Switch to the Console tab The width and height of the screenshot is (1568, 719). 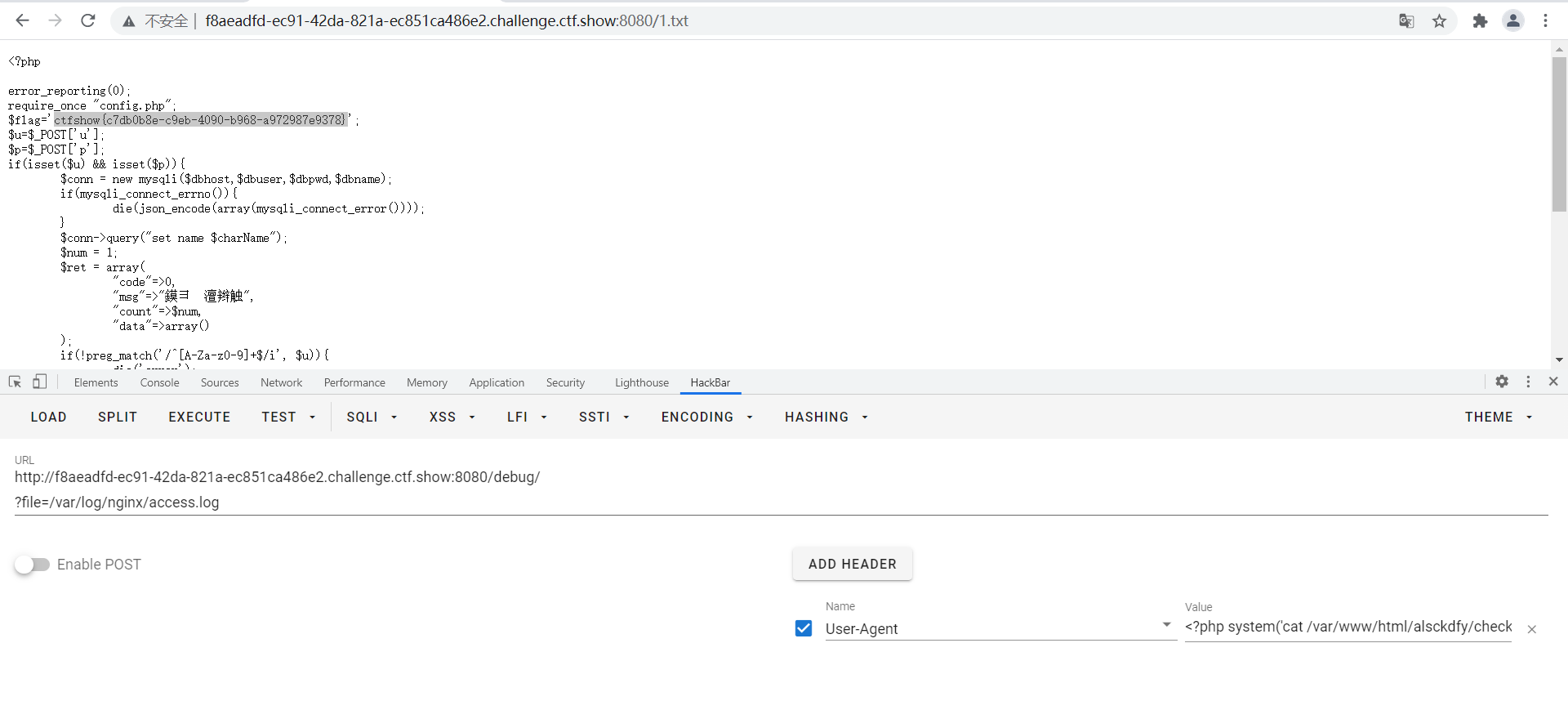(x=159, y=382)
